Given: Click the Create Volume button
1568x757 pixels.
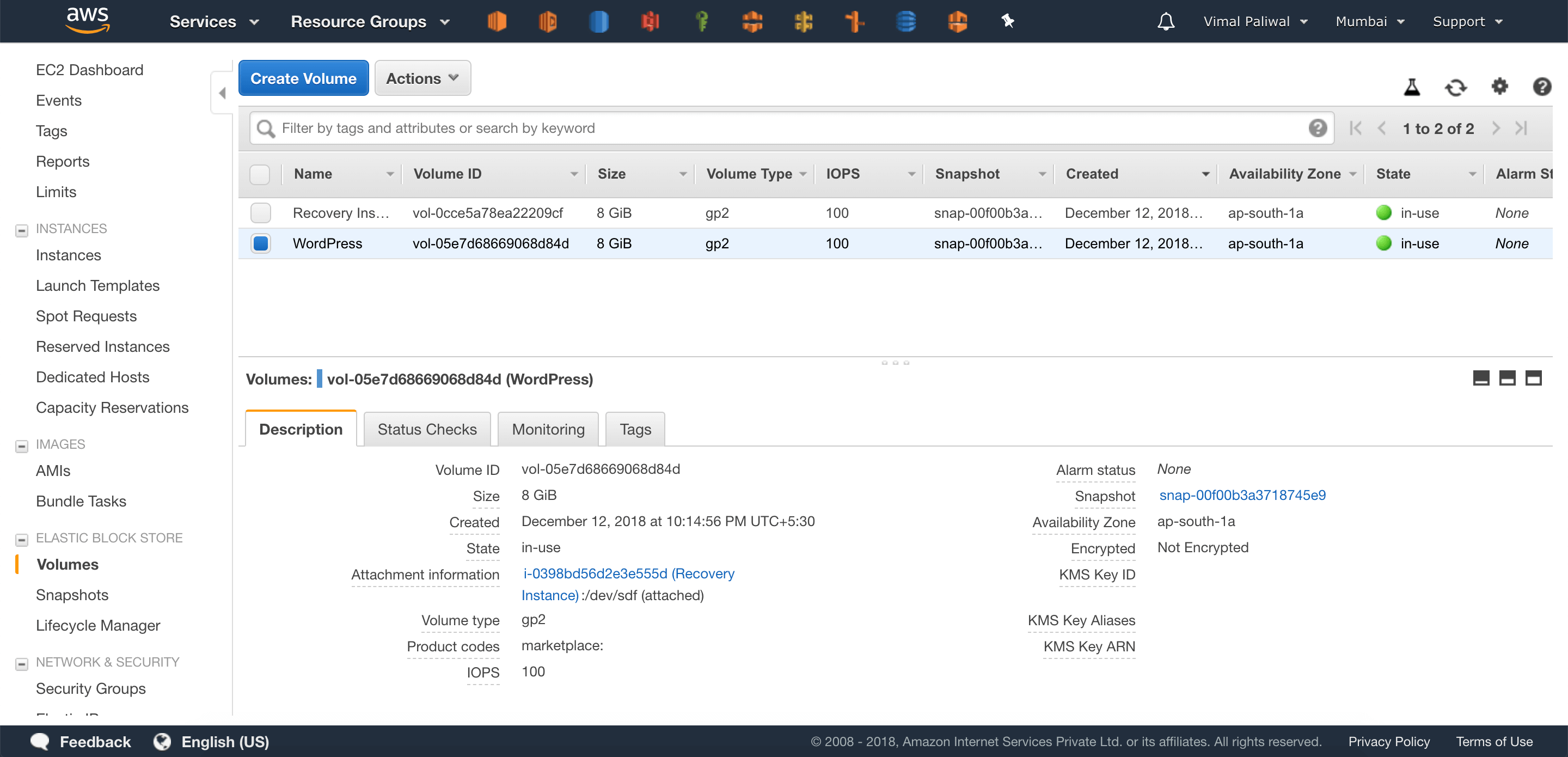Looking at the screenshot, I should point(303,78).
